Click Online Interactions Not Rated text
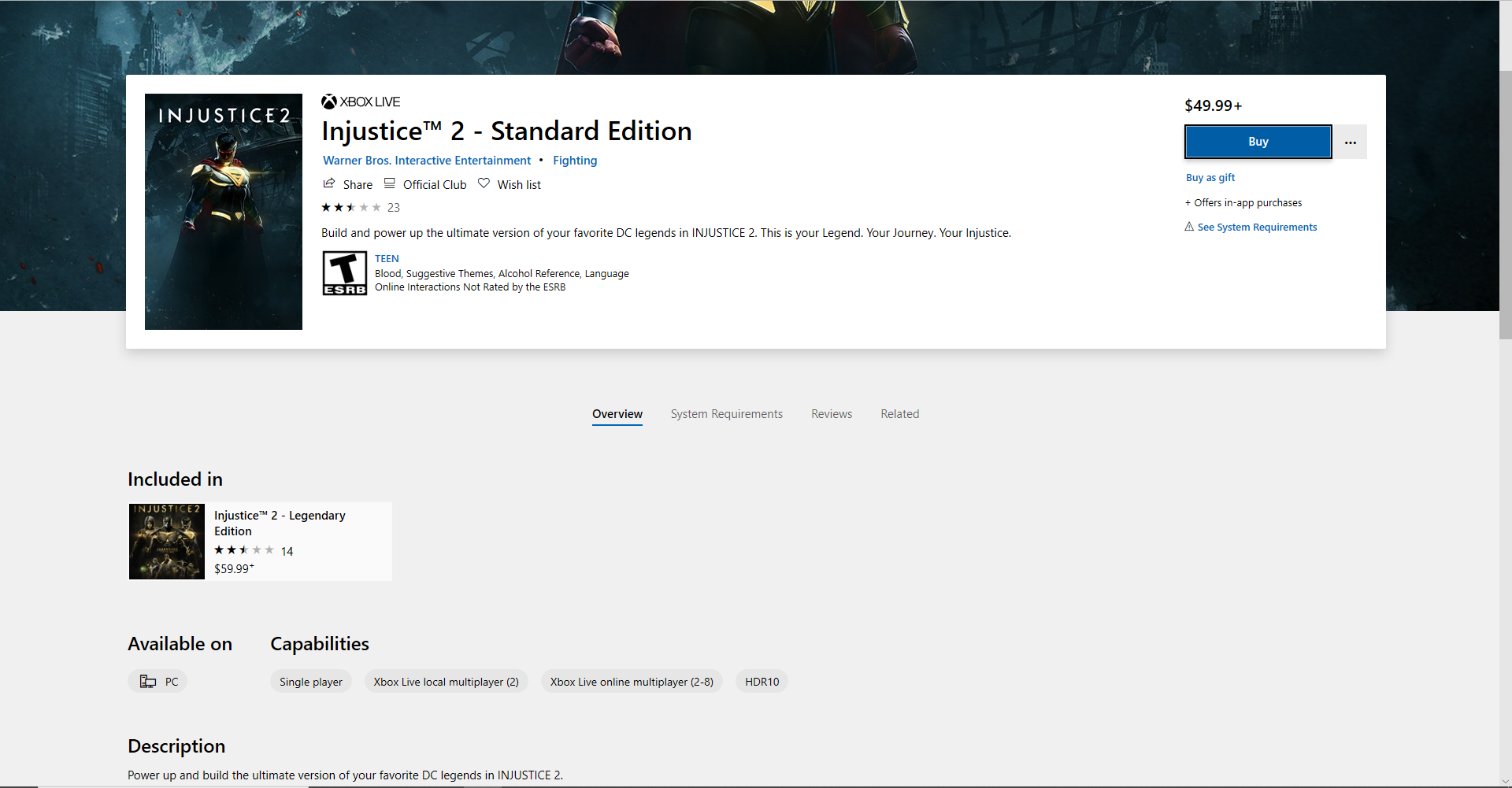Image resolution: width=1512 pixels, height=788 pixels. tap(470, 287)
